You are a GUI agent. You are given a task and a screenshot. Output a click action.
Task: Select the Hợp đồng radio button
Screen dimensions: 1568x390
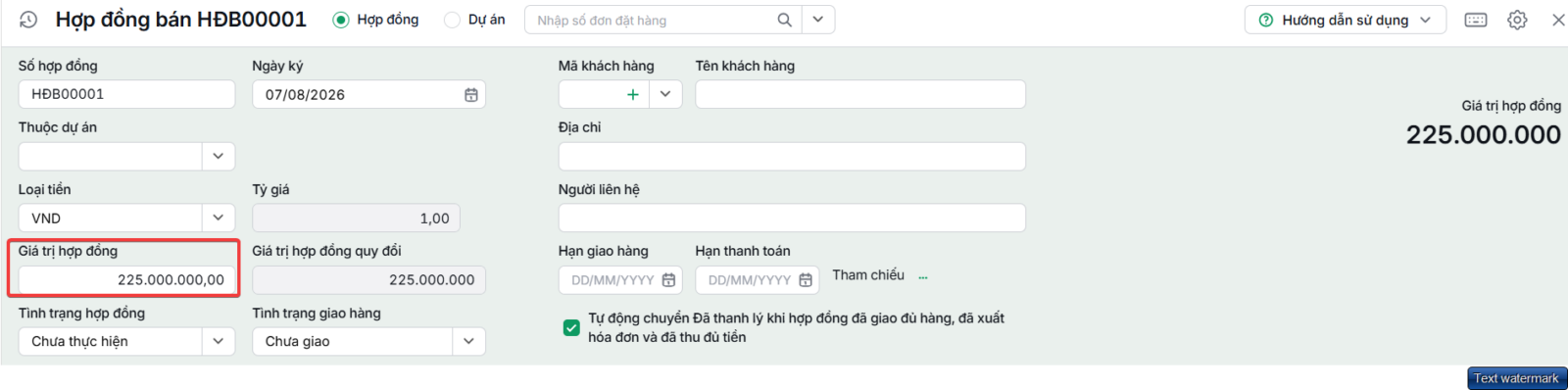click(x=341, y=20)
